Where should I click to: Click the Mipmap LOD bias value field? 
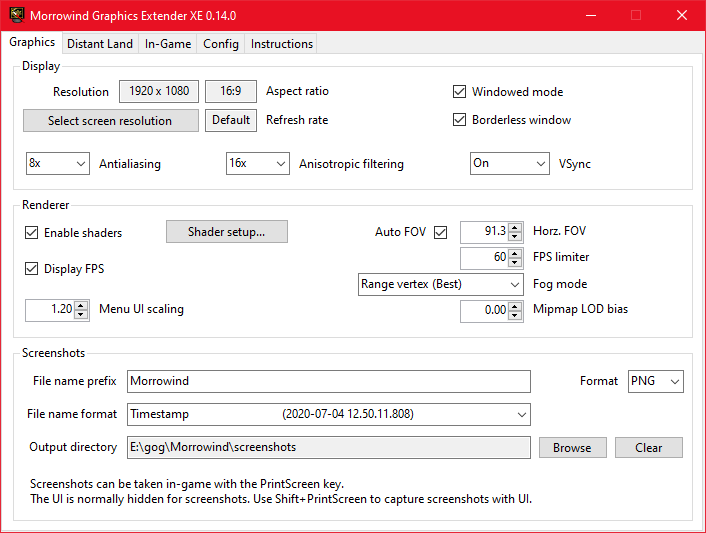point(485,311)
